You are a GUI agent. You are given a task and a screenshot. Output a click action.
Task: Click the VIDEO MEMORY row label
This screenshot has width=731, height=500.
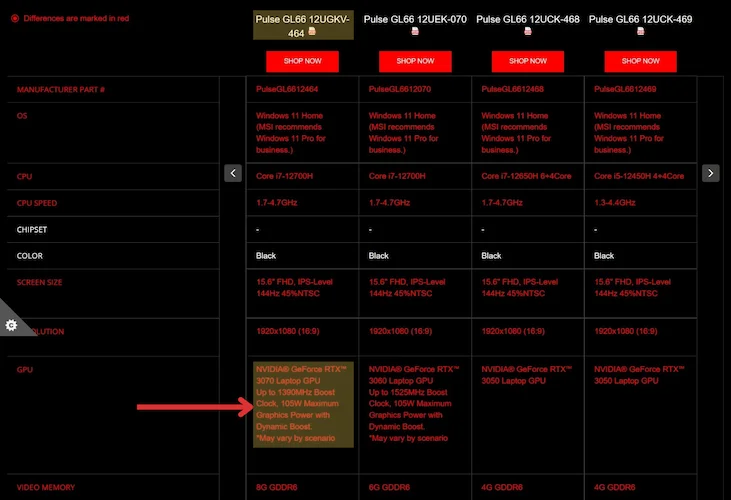pyautogui.click(x=46, y=487)
